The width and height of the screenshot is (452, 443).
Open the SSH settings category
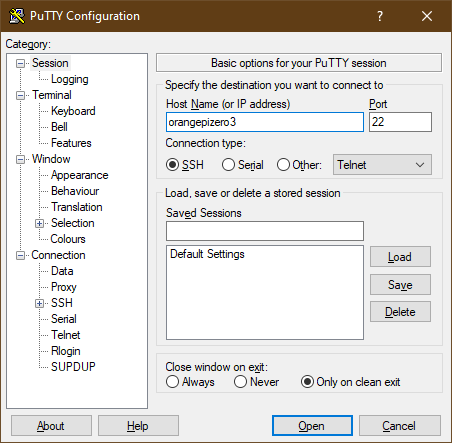click(62, 303)
